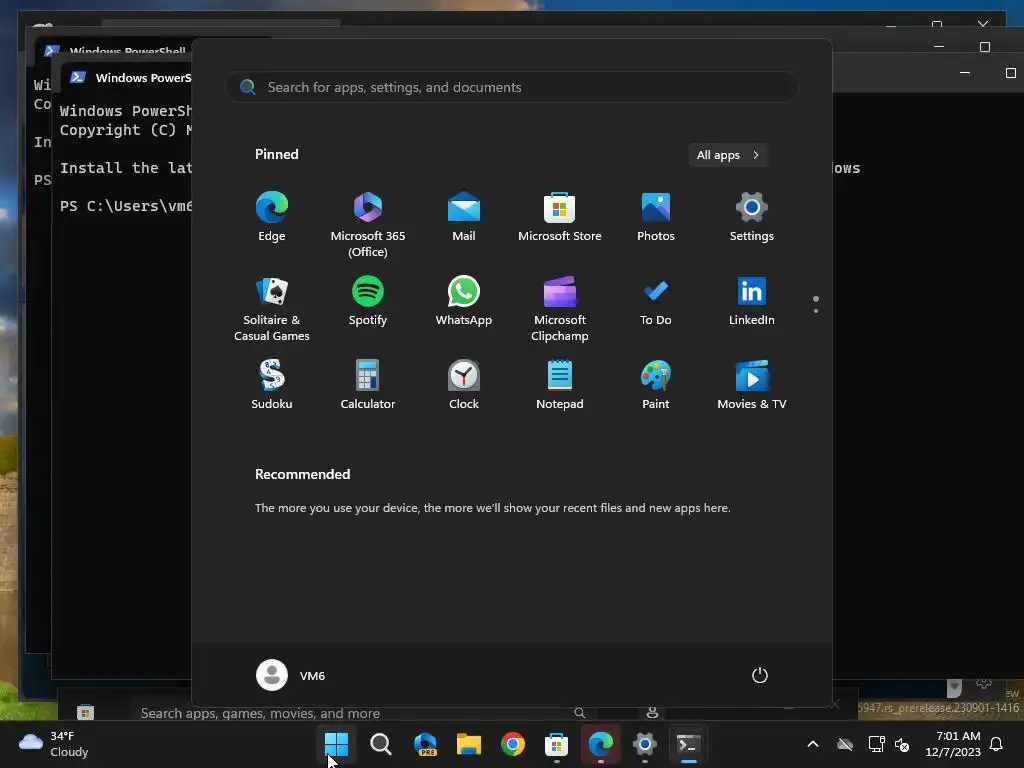Click the Windows Start button on taskbar
1024x768 pixels.
pos(336,744)
